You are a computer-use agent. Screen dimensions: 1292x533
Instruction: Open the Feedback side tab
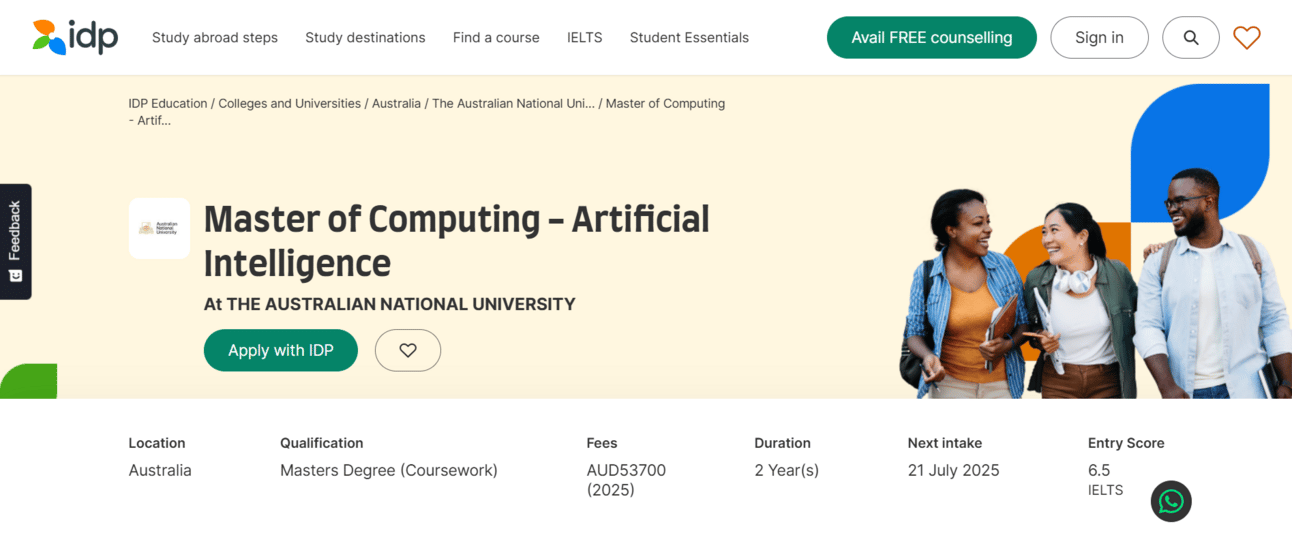click(15, 241)
